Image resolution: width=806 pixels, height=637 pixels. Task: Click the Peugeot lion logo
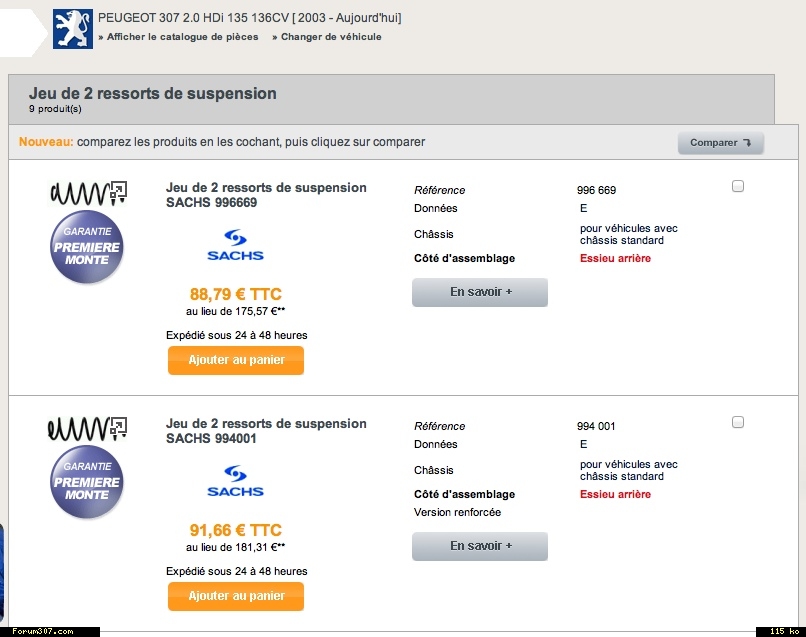tap(73, 29)
